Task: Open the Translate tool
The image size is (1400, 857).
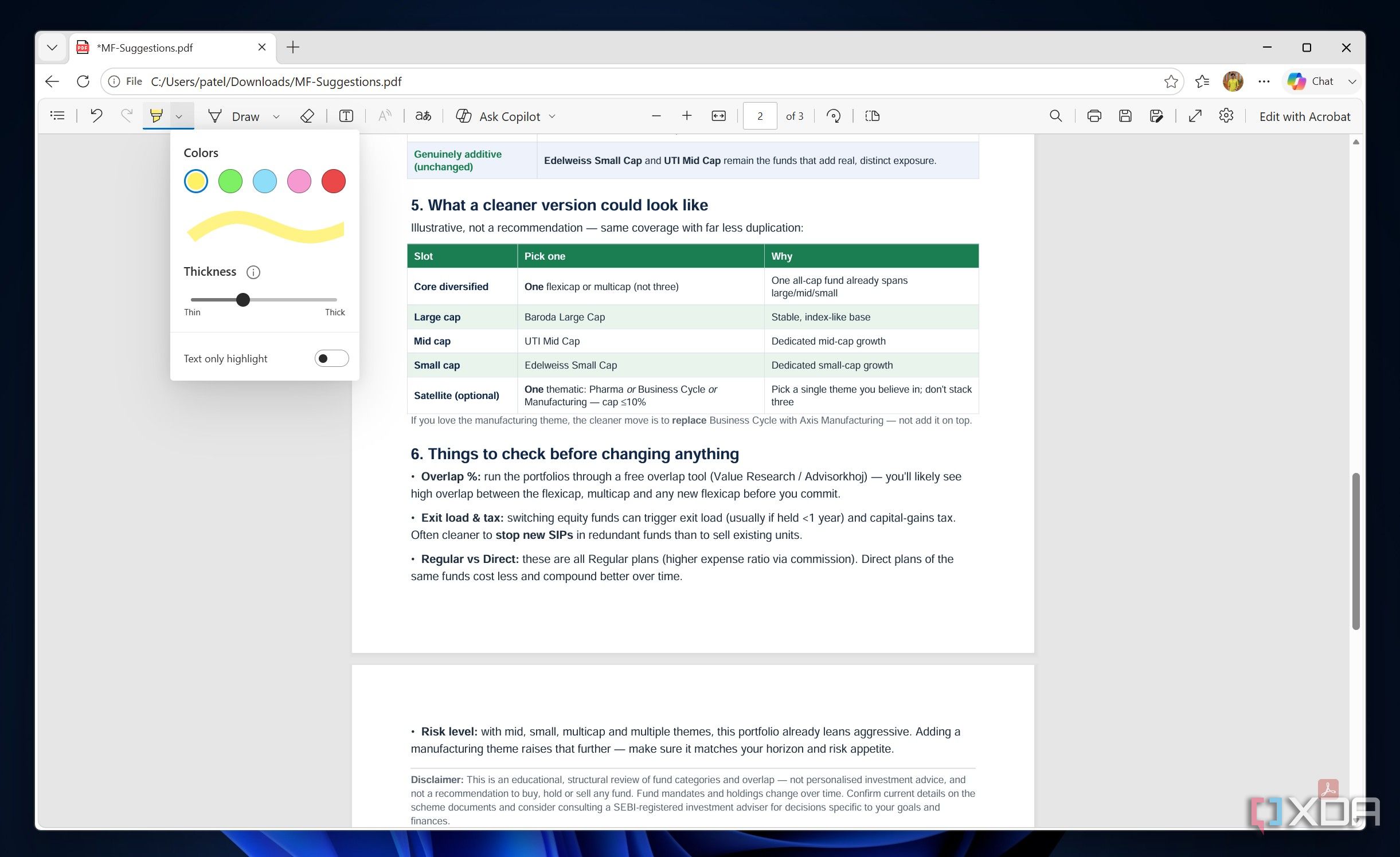Action: (x=423, y=116)
